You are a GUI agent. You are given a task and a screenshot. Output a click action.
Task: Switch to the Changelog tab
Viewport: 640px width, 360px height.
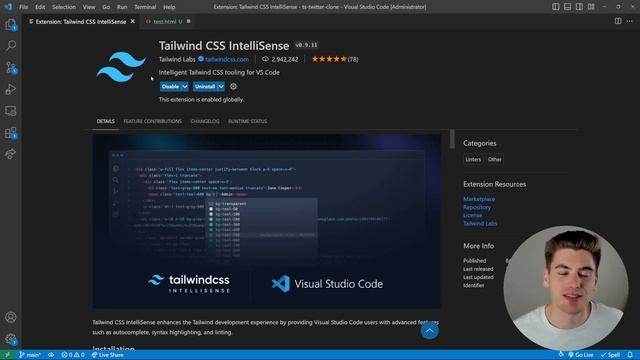205,121
